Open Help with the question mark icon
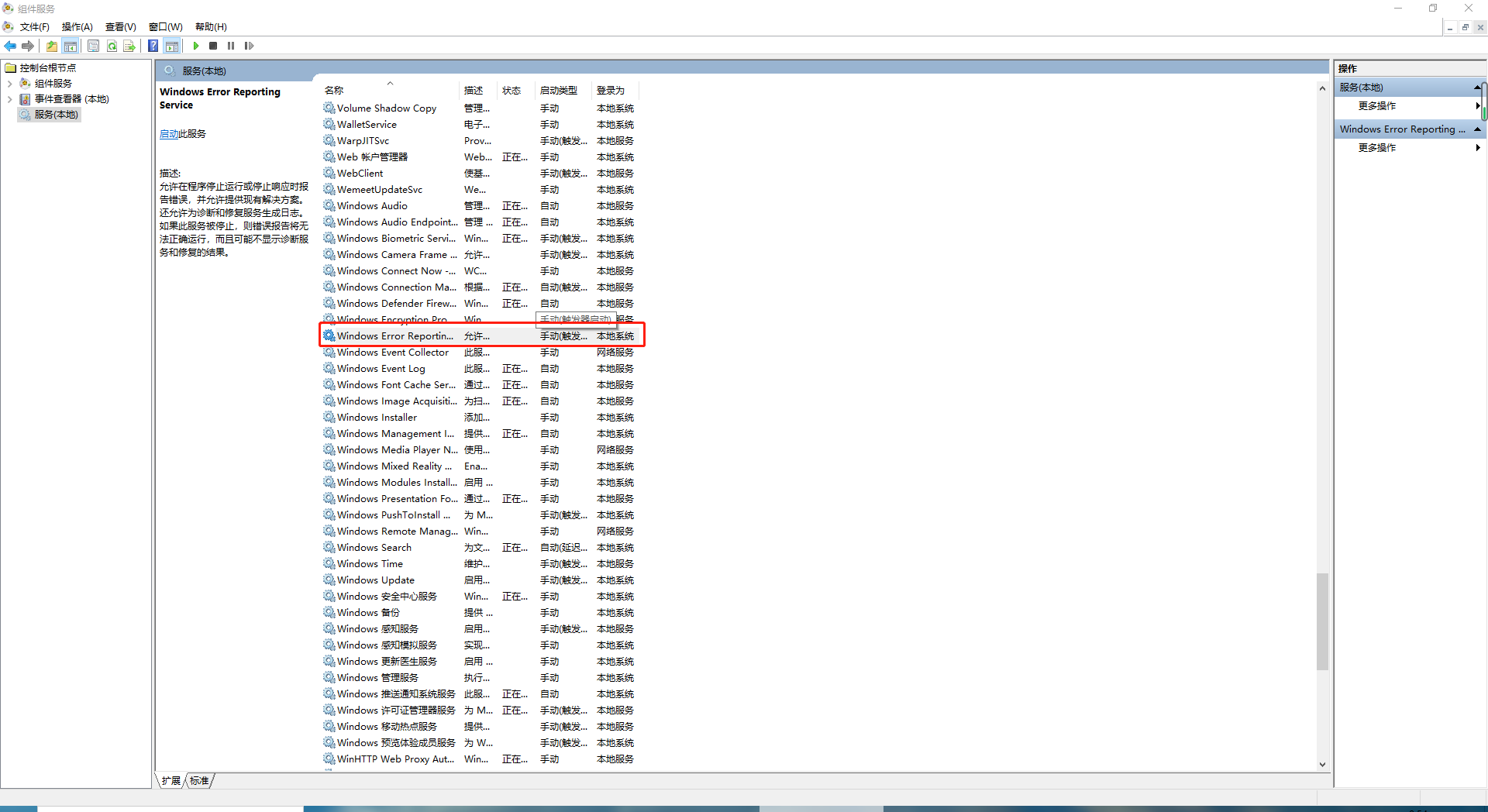The height and width of the screenshot is (812, 1488). tap(153, 46)
